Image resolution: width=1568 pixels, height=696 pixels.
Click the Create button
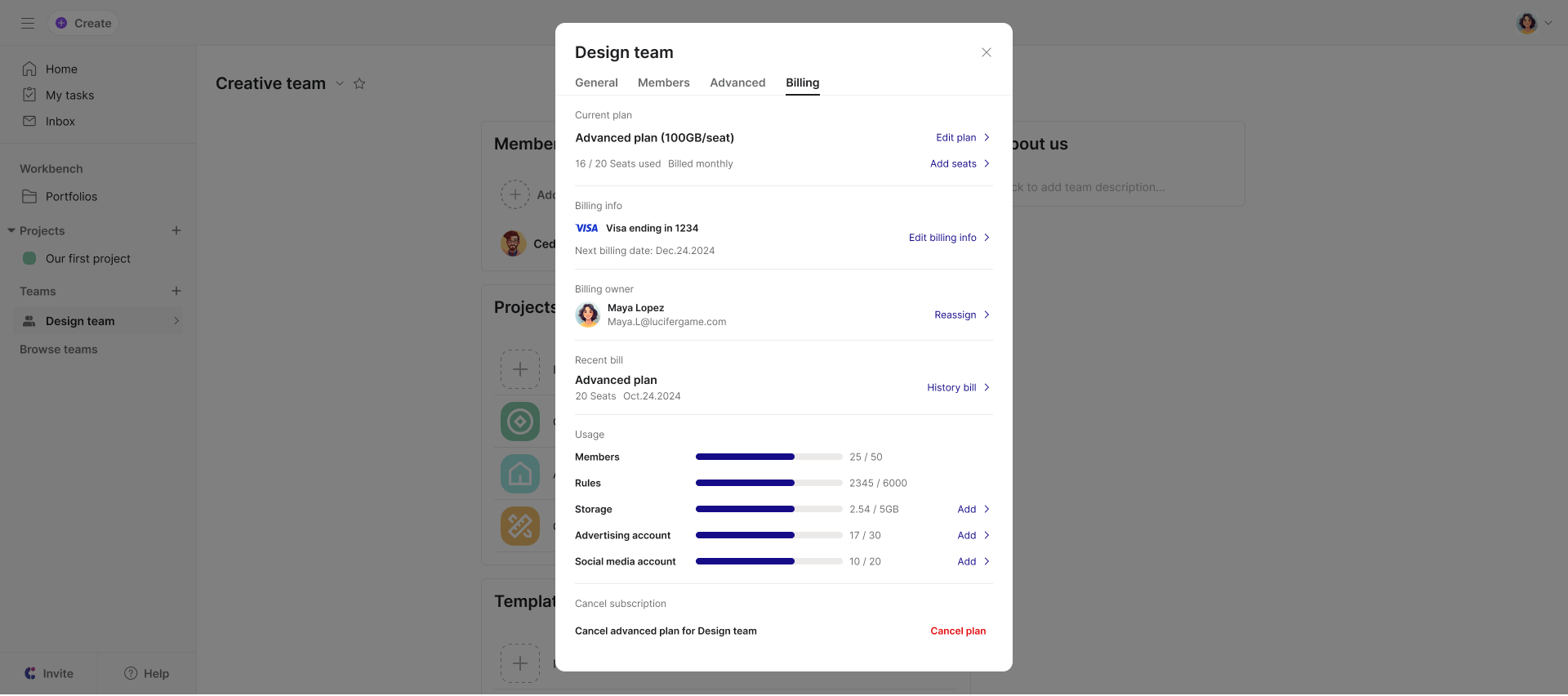83,23
